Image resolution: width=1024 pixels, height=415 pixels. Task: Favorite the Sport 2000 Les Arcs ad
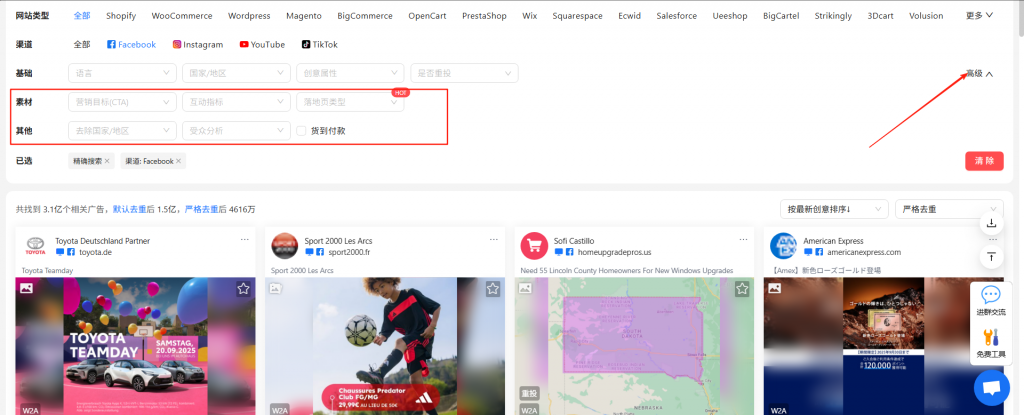(492, 289)
